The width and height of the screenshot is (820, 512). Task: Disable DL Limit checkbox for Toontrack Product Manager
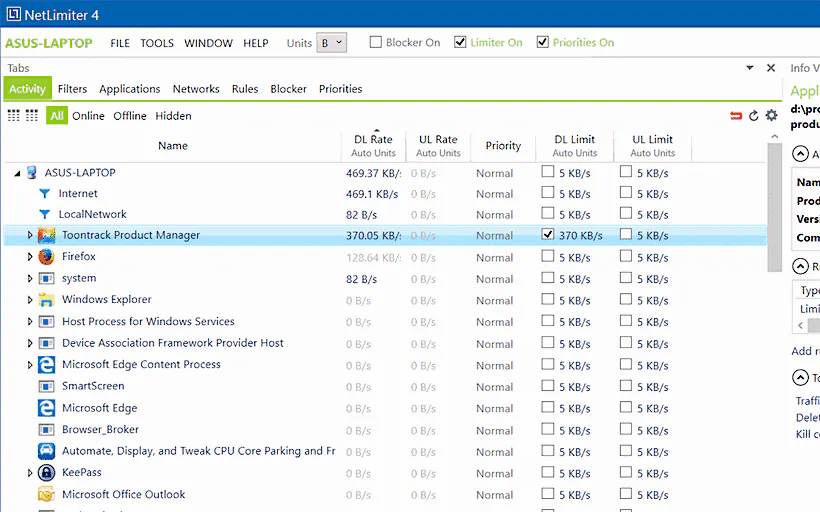point(548,234)
